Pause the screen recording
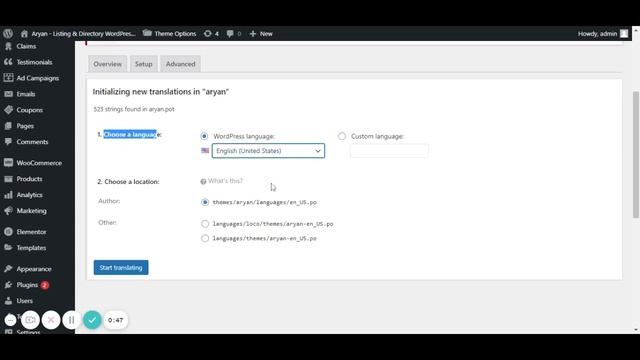 (x=71, y=320)
